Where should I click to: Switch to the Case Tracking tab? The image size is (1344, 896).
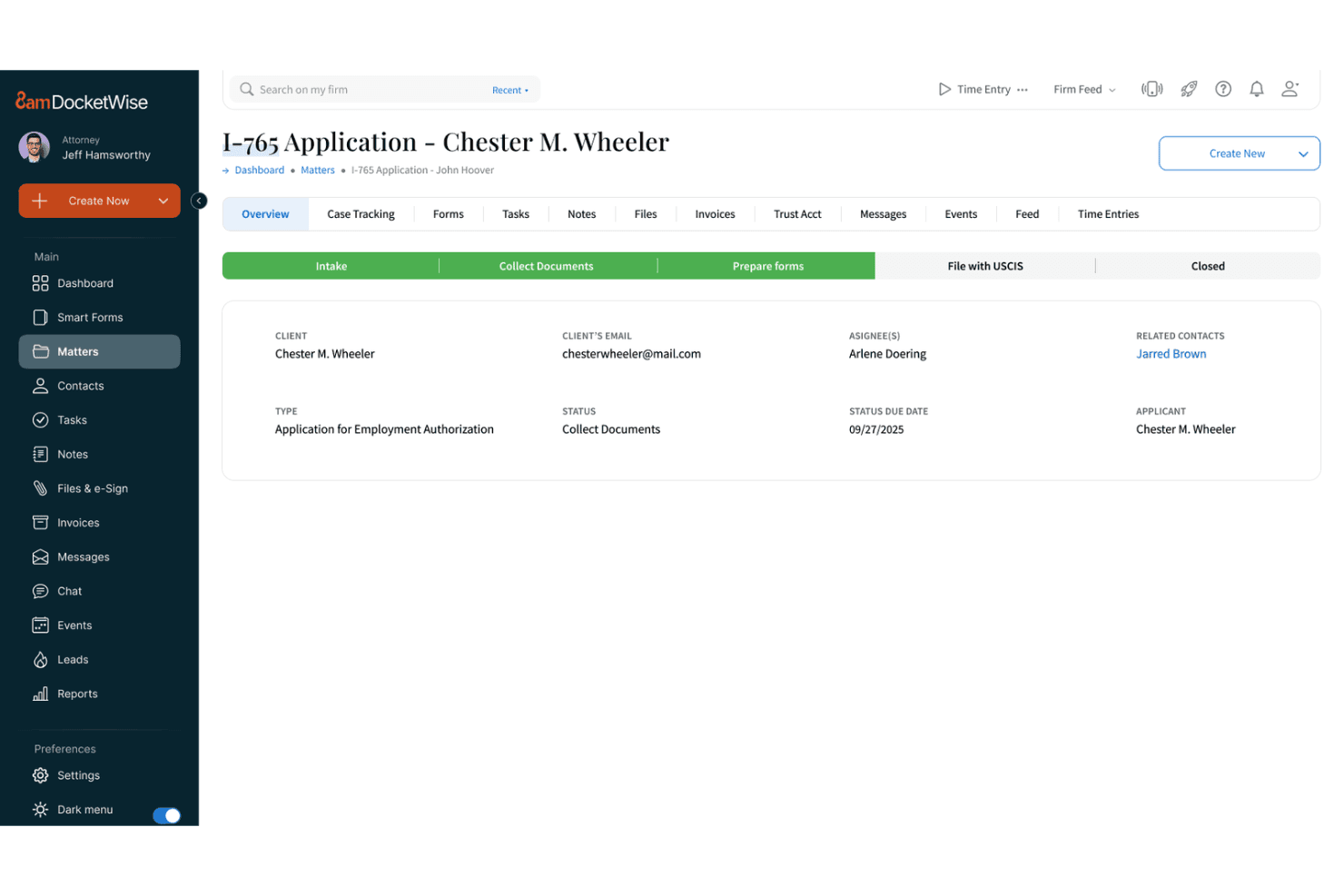tap(361, 214)
